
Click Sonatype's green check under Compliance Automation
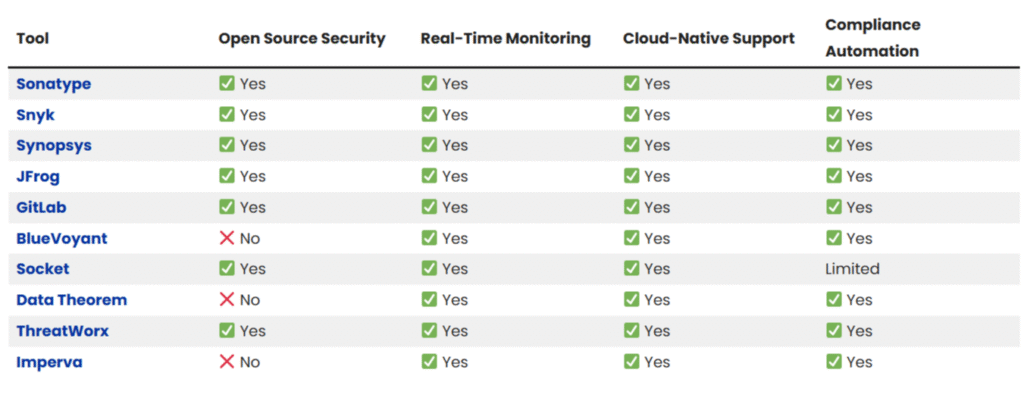[834, 84]
